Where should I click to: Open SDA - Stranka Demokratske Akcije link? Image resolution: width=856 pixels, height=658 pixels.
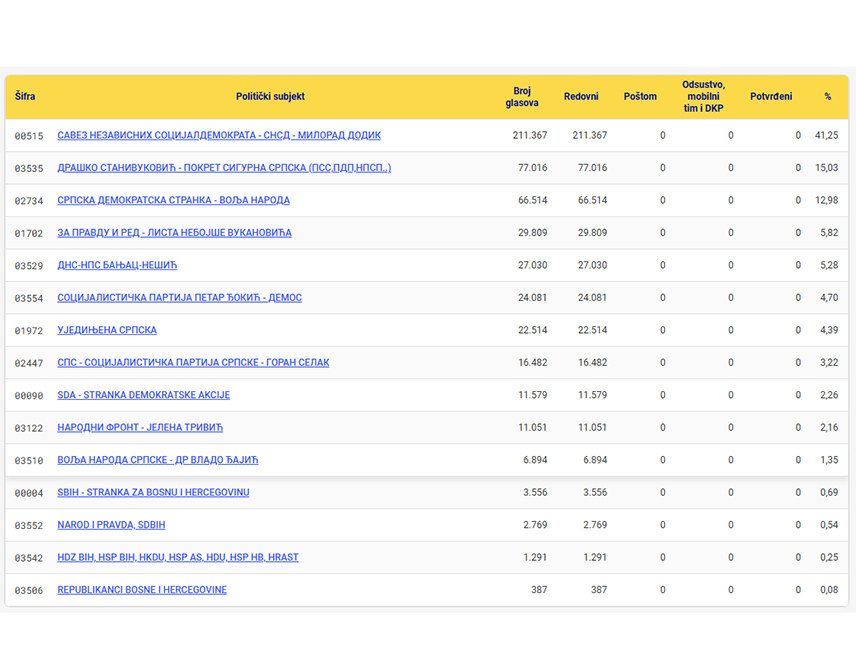pyautogui.click(x=144, y=395)
